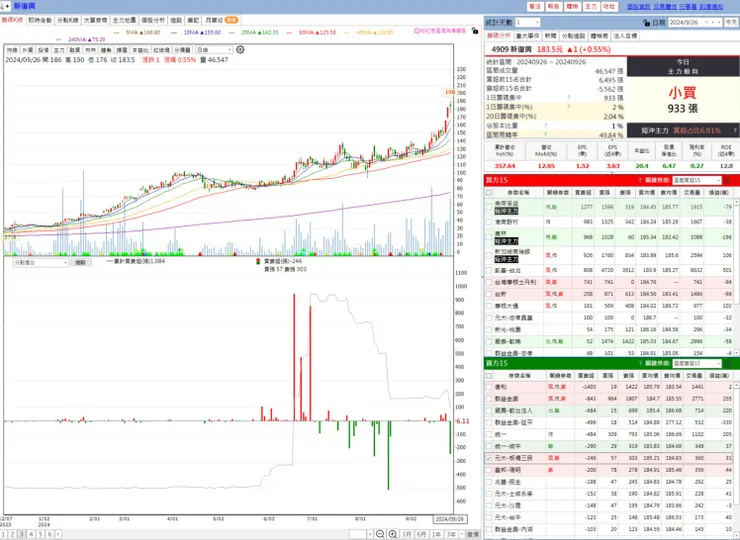Click the 20MA legend line swatch
740x540 pixels.
(232, 33)
